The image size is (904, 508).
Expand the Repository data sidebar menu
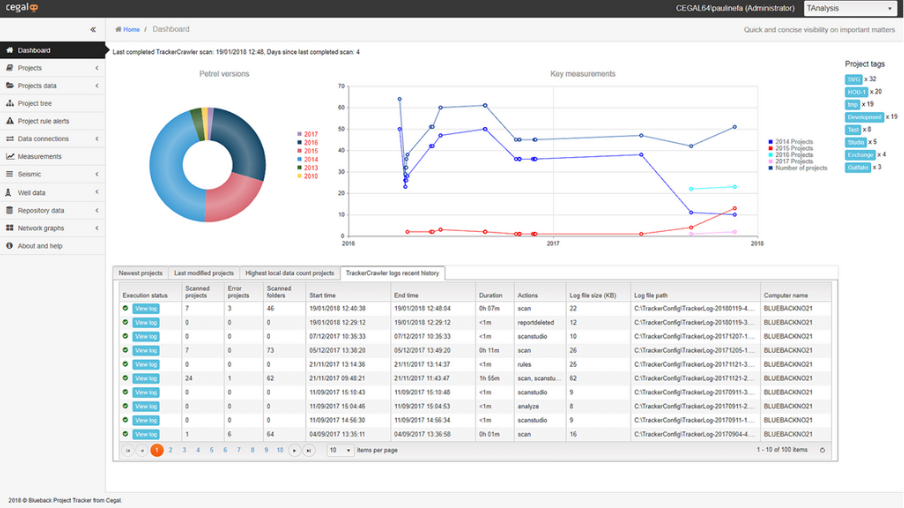[x=97, y=210]
